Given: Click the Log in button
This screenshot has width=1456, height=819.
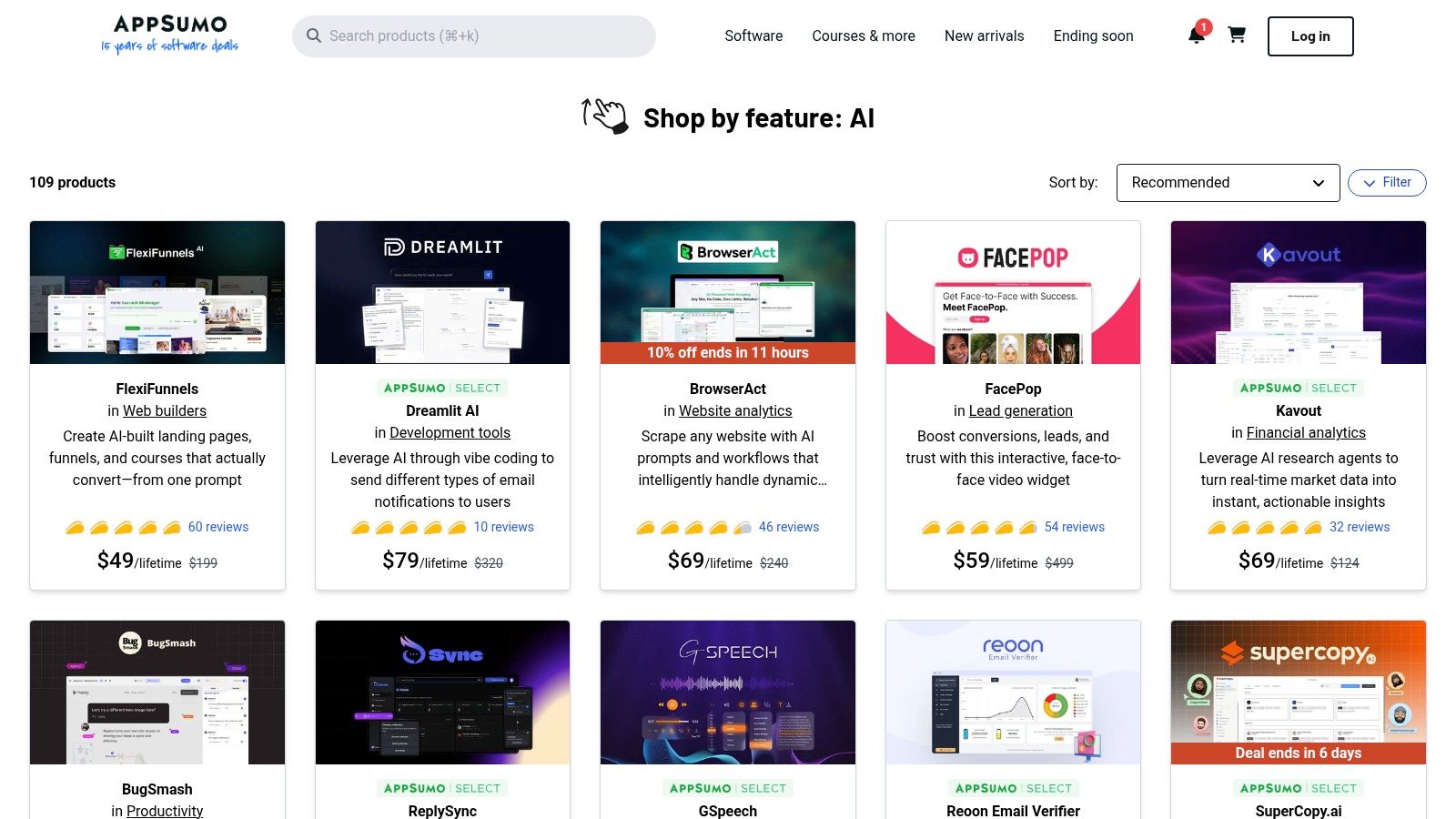Looking at the screenshot, I should coord(1310,36).
